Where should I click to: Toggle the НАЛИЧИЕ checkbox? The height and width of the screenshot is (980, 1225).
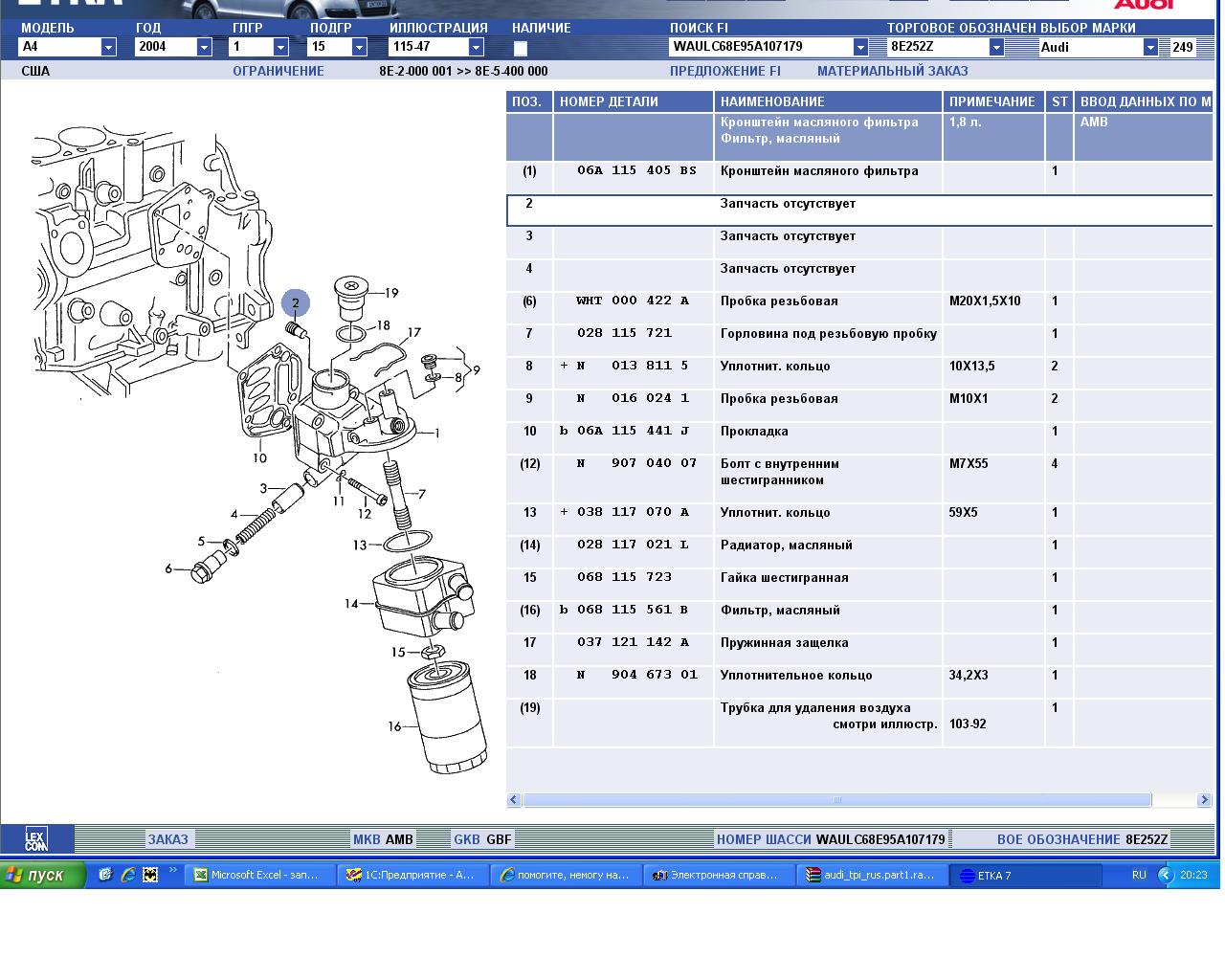tap(521, 48)
